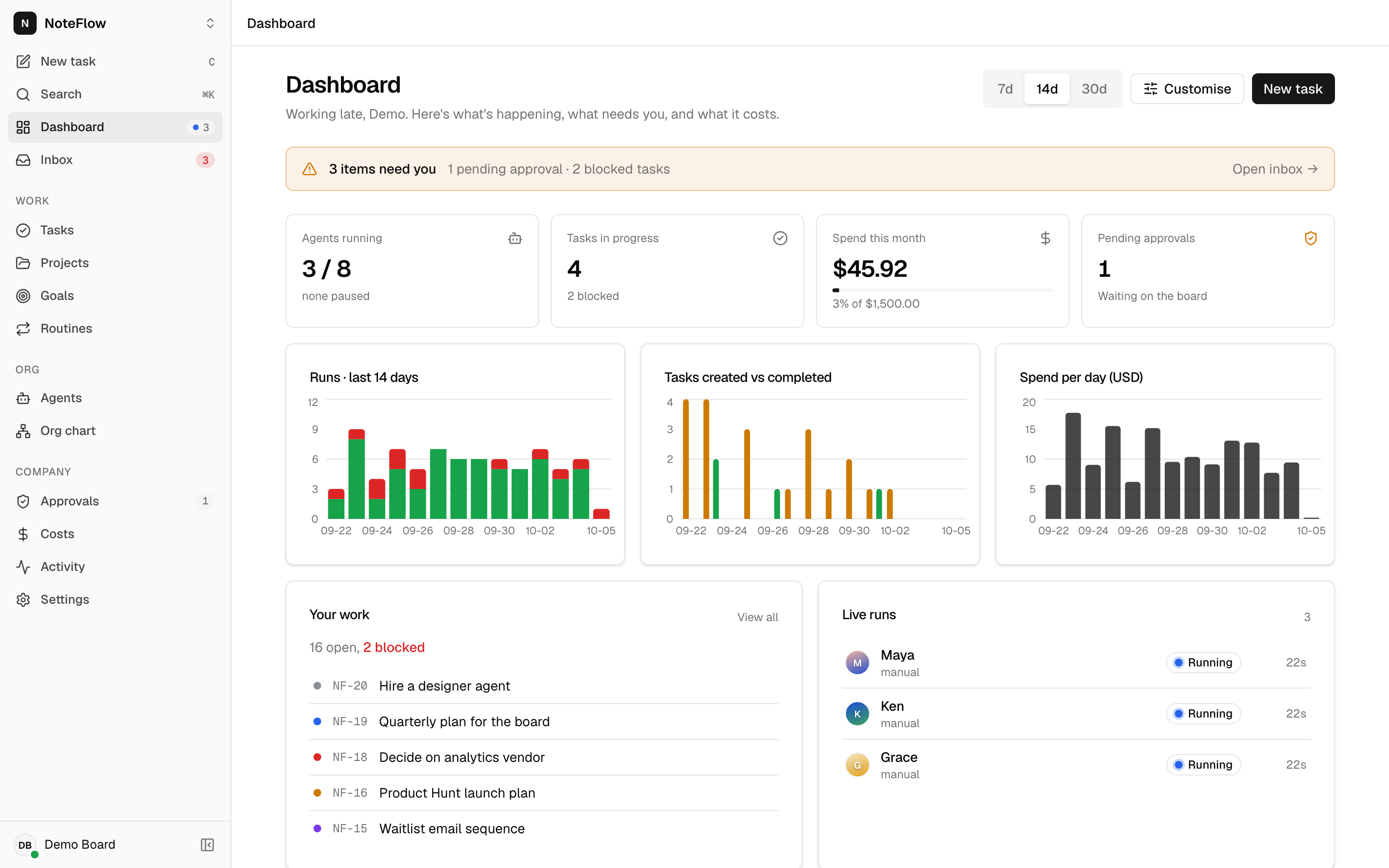Click the black New task button
1389x868 pixels.
pos(1293,89)
